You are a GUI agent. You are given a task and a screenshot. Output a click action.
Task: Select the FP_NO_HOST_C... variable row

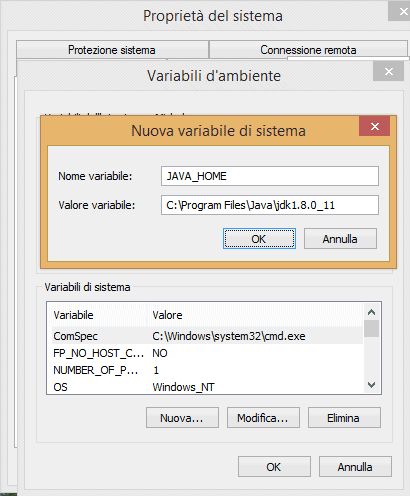coord(207,353)
